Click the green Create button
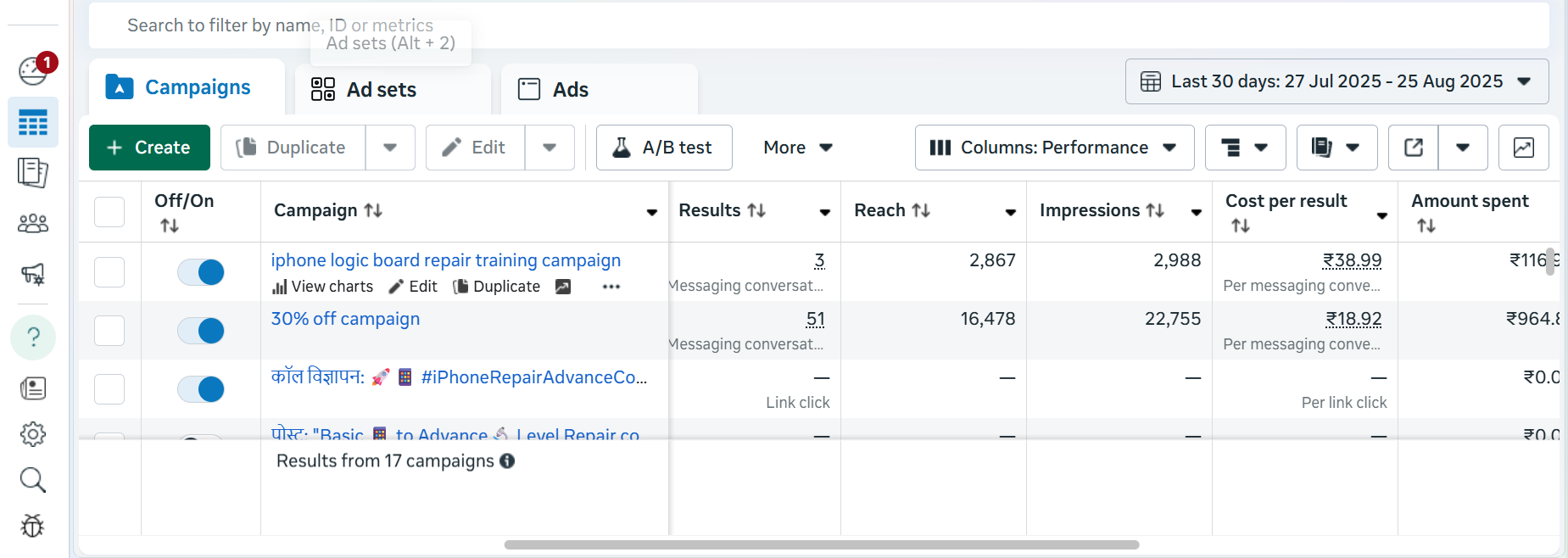 click(149, 148)
